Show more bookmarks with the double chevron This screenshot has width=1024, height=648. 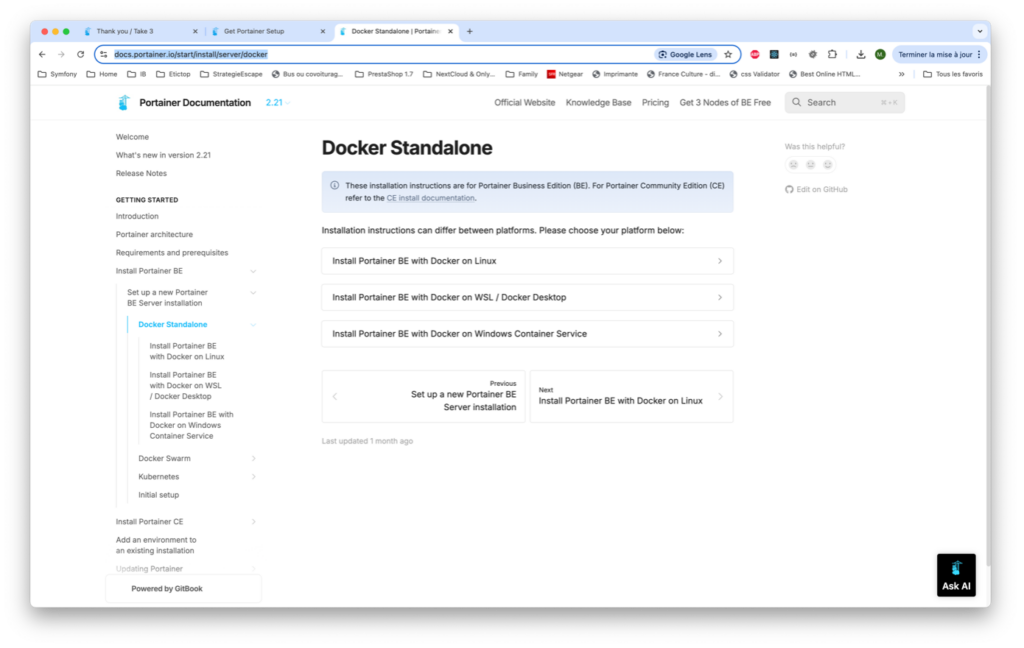[902, 74]
